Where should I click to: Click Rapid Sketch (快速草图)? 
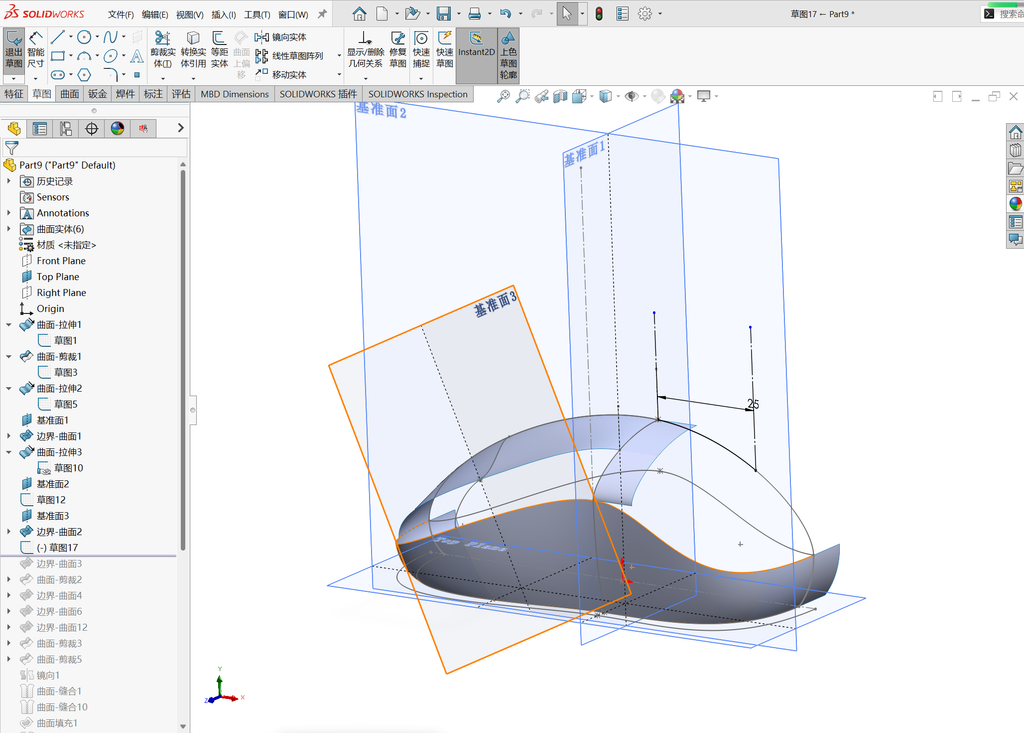pyautogui.click(x=445, y=50)
